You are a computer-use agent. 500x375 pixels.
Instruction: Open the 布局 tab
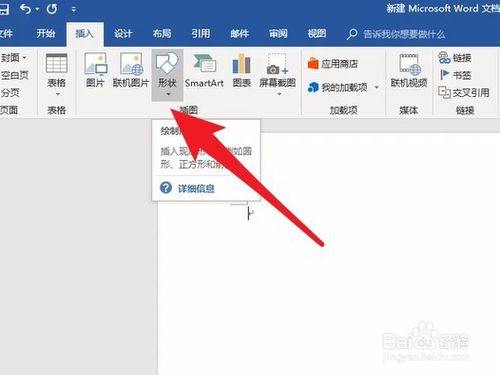162,33
